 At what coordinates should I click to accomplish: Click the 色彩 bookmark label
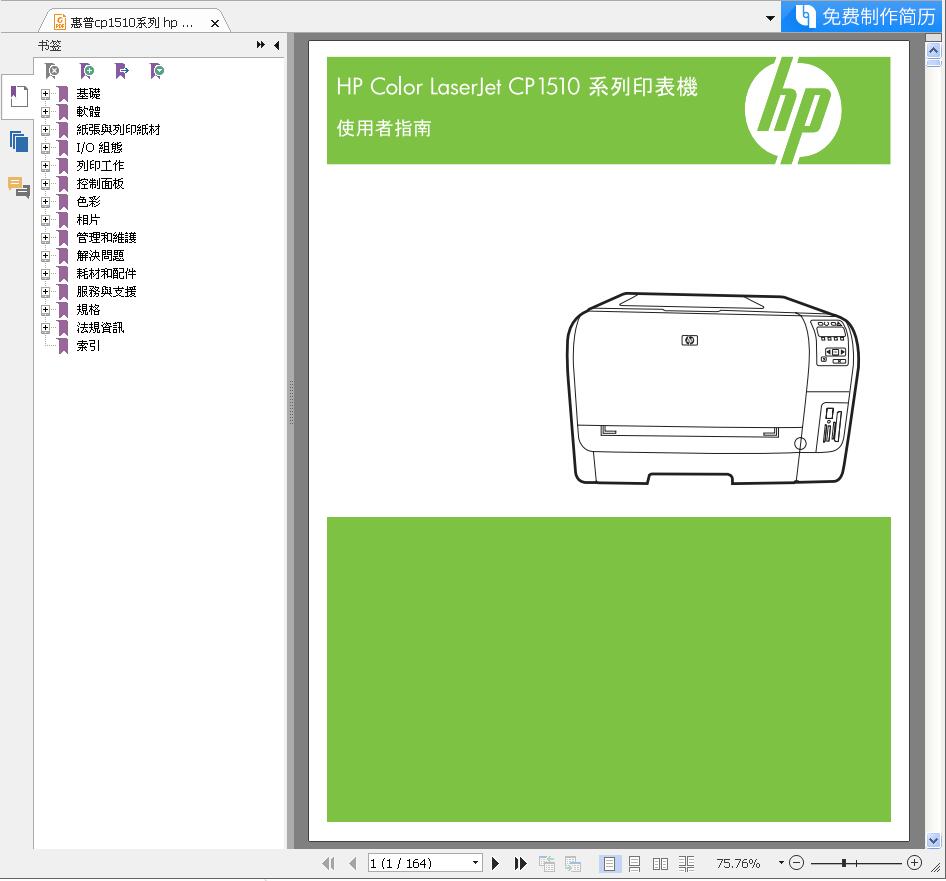click(x=88, y=202)
